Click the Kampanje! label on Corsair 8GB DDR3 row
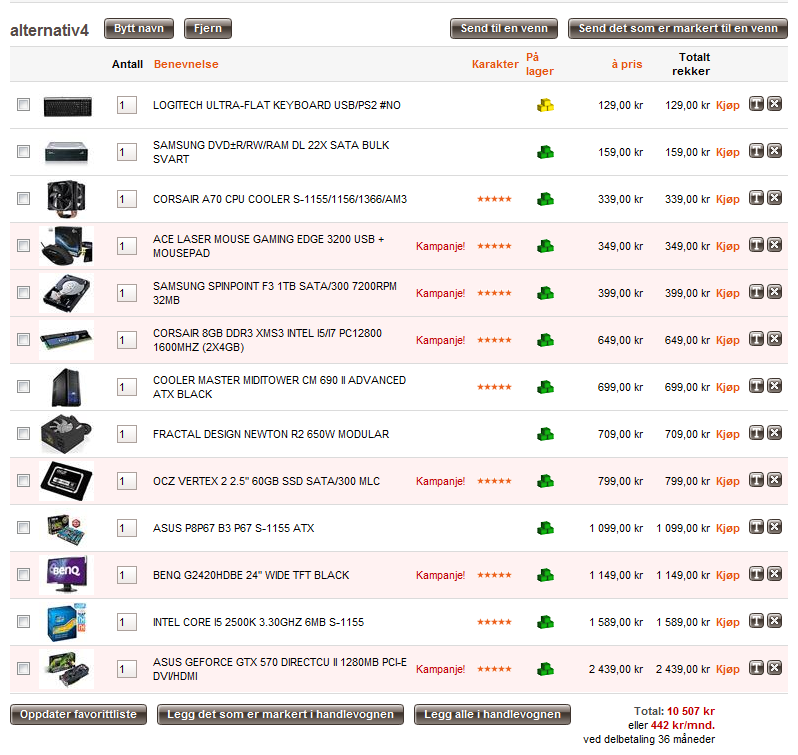 click(x=440, y=340)
